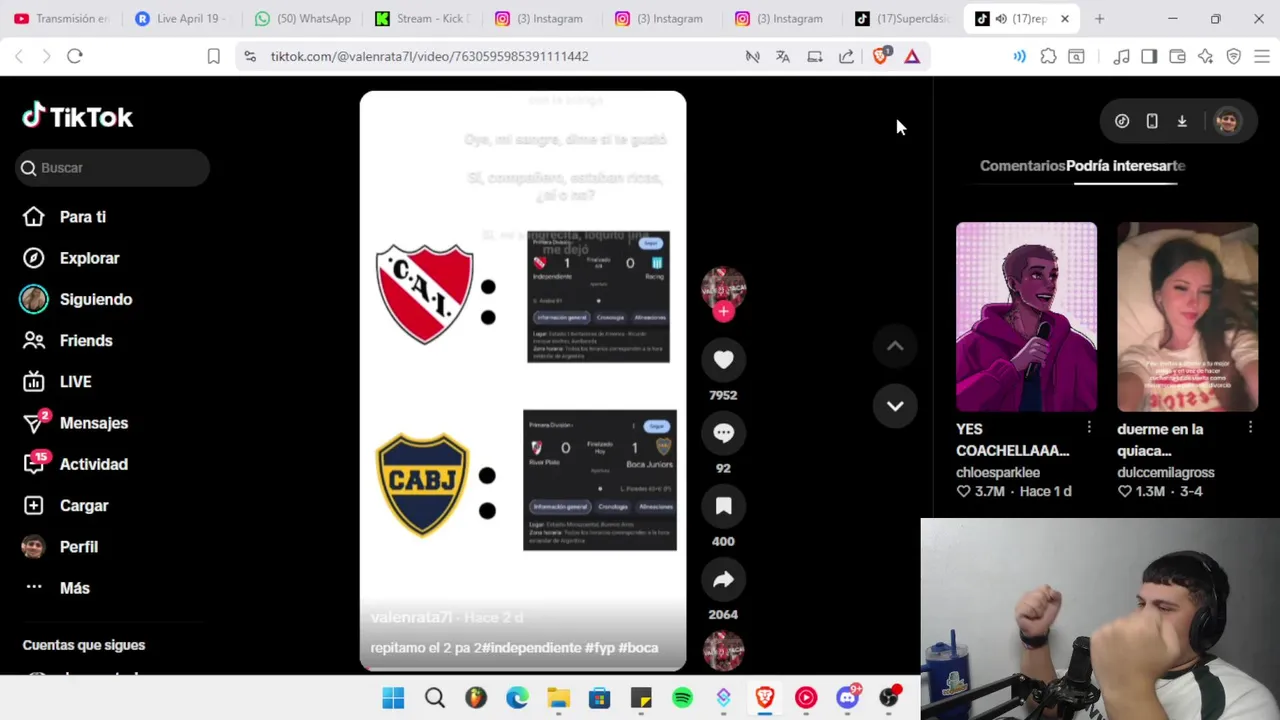Switch to the Podría interesarte tab

[1125, 166]
